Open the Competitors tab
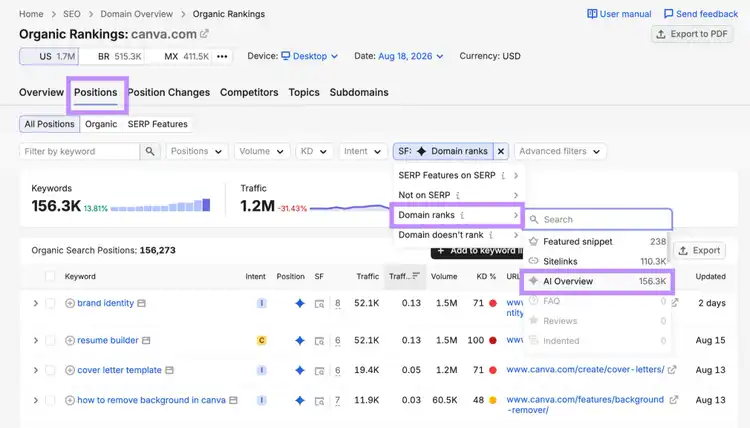The height and width of the screenshot is (428, 750). (x=249, y=92)
